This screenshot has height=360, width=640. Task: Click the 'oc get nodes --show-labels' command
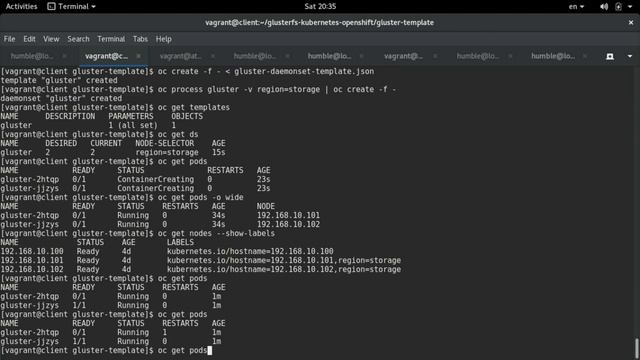click(x=216, y=233)
